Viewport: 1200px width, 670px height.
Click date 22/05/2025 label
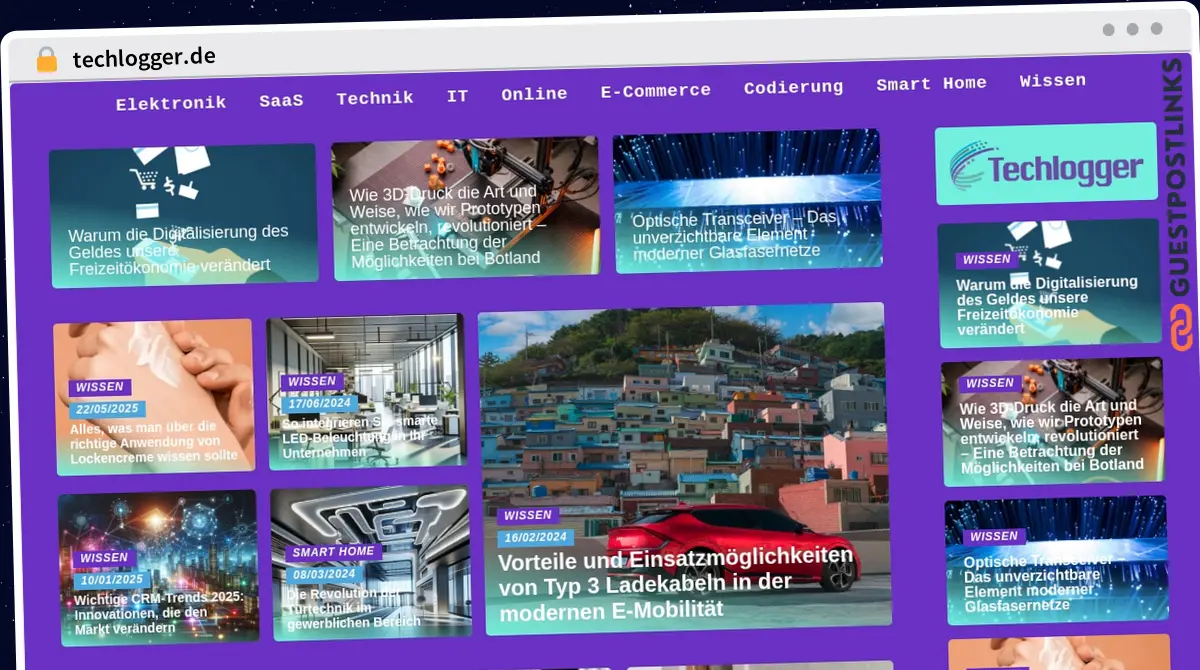pos(107,409)
